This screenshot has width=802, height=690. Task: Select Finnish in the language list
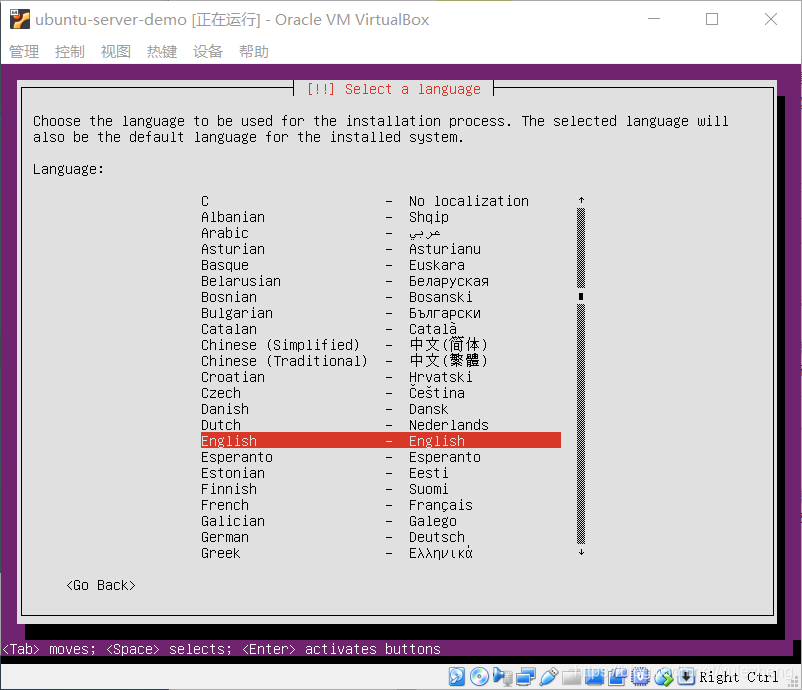coord(381,488)
